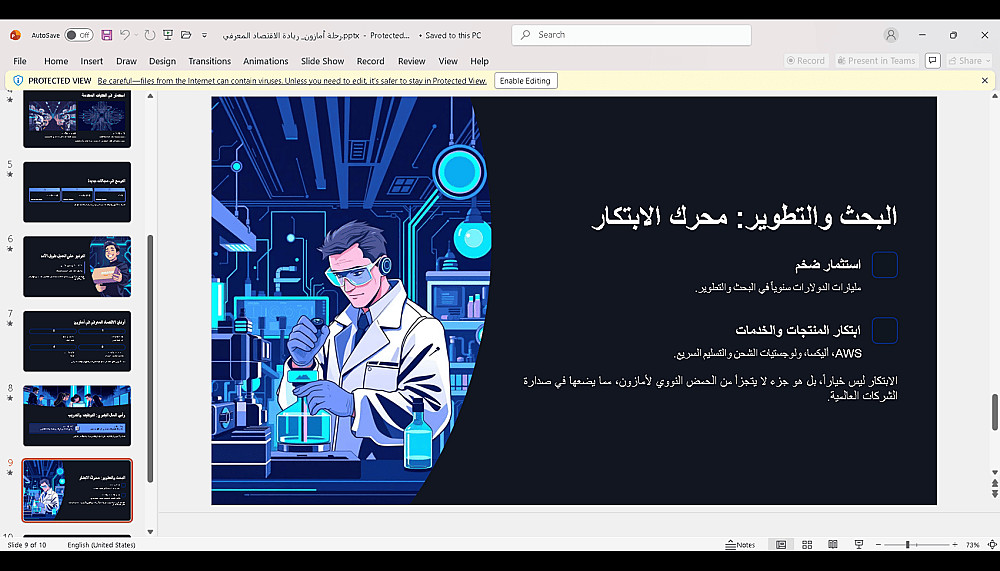Save the presentation with the disk icon
The width and height of the screenshot is (1000, 571).
pyautogui.click(x=107, y=35)
